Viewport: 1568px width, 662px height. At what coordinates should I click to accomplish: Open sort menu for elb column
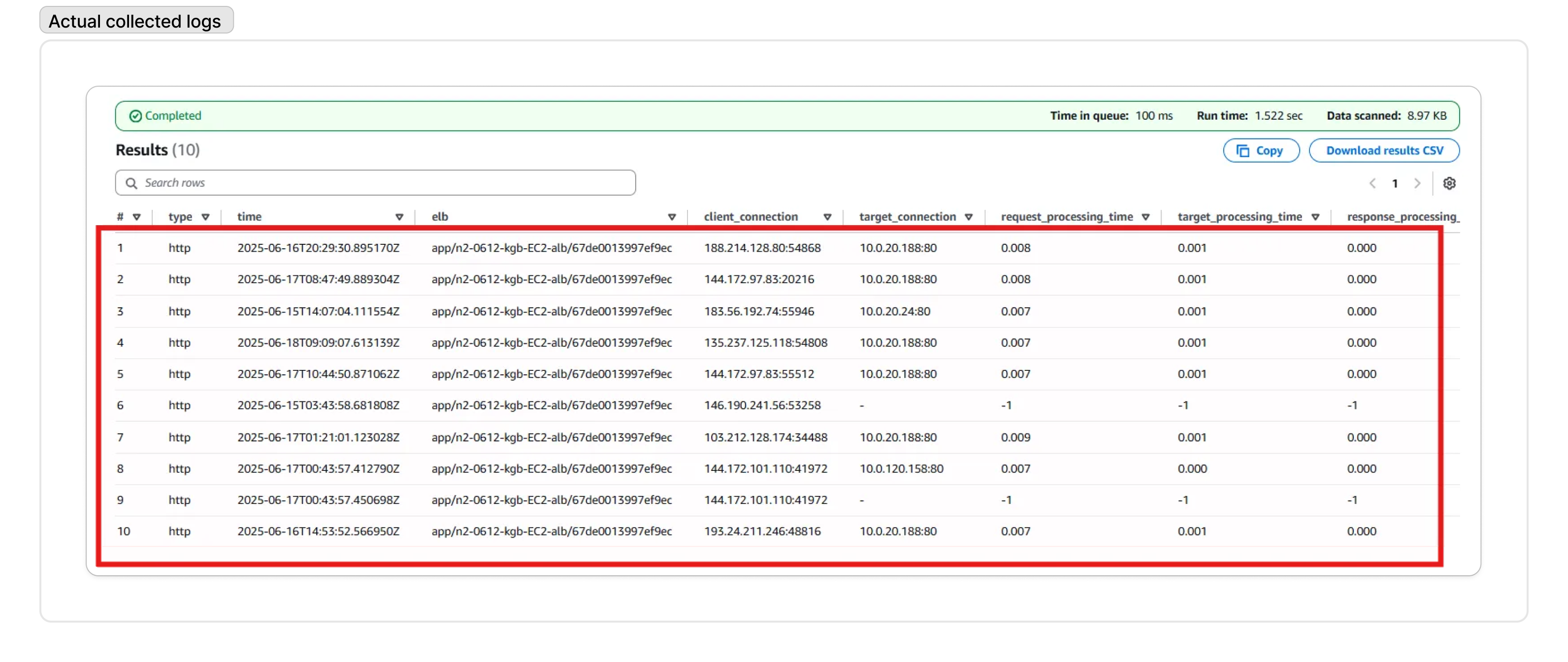coord(672,217)
